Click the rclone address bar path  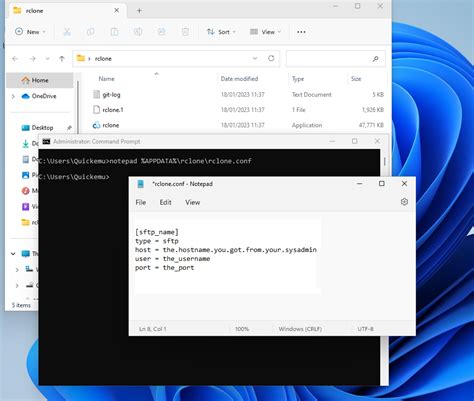point(103,59)
